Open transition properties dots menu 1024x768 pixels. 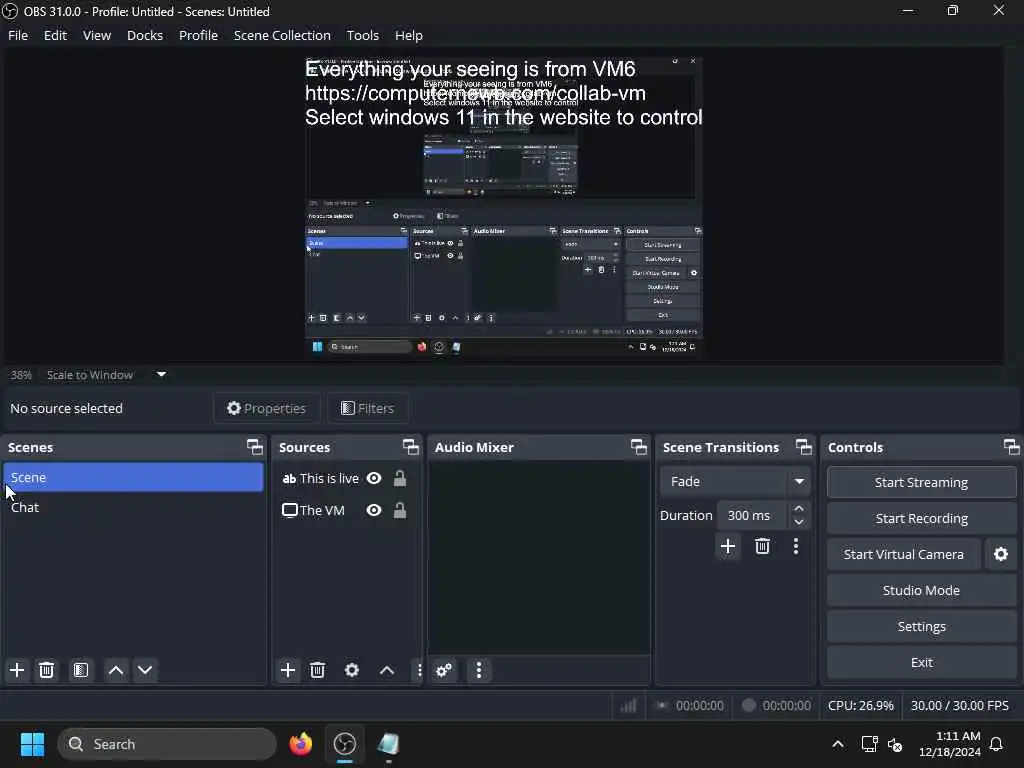point(795,546)
